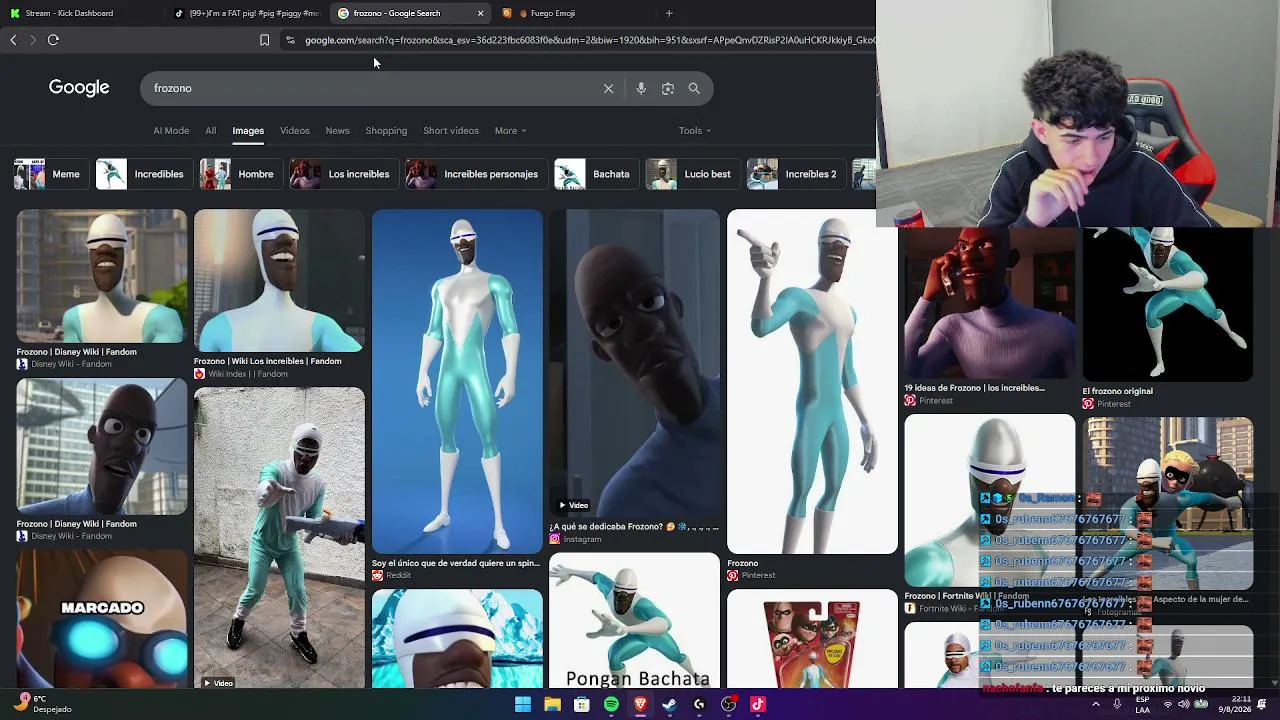
Task: Click the address bar URL
Action: tap(588, 40)
